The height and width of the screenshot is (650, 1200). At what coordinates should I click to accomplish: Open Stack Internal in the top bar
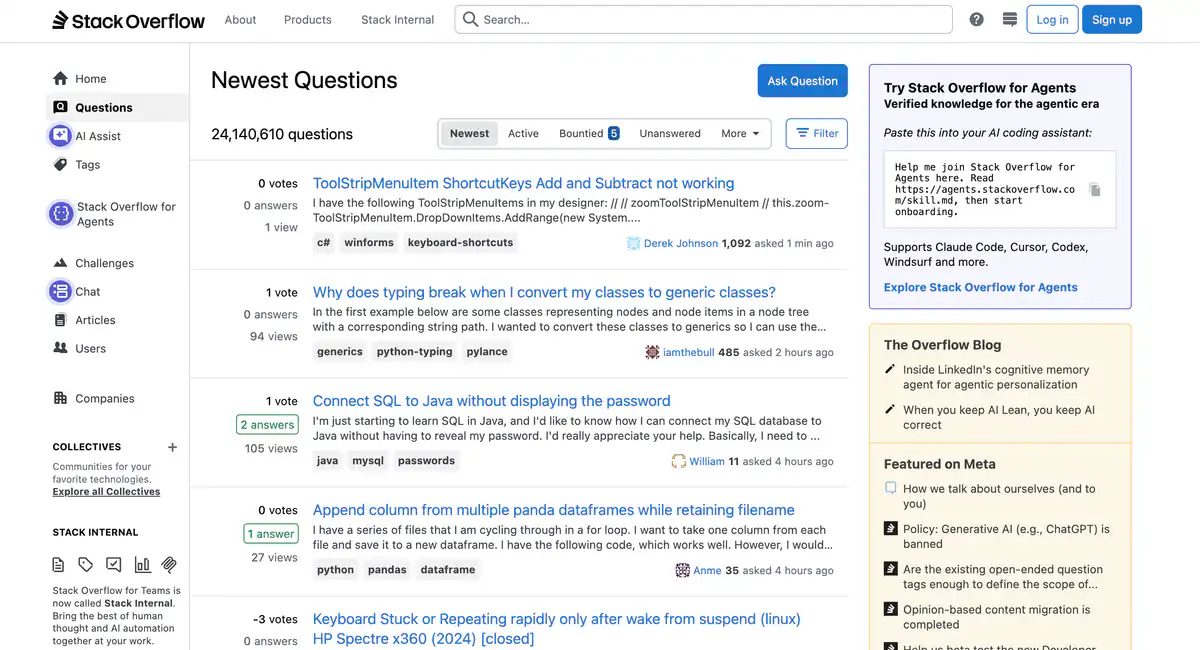click(398, 20)
